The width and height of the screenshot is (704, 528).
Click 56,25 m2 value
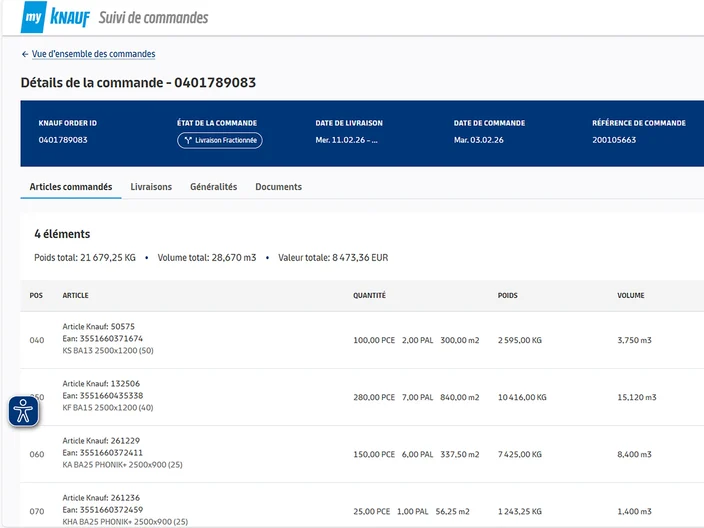(452, 511)
